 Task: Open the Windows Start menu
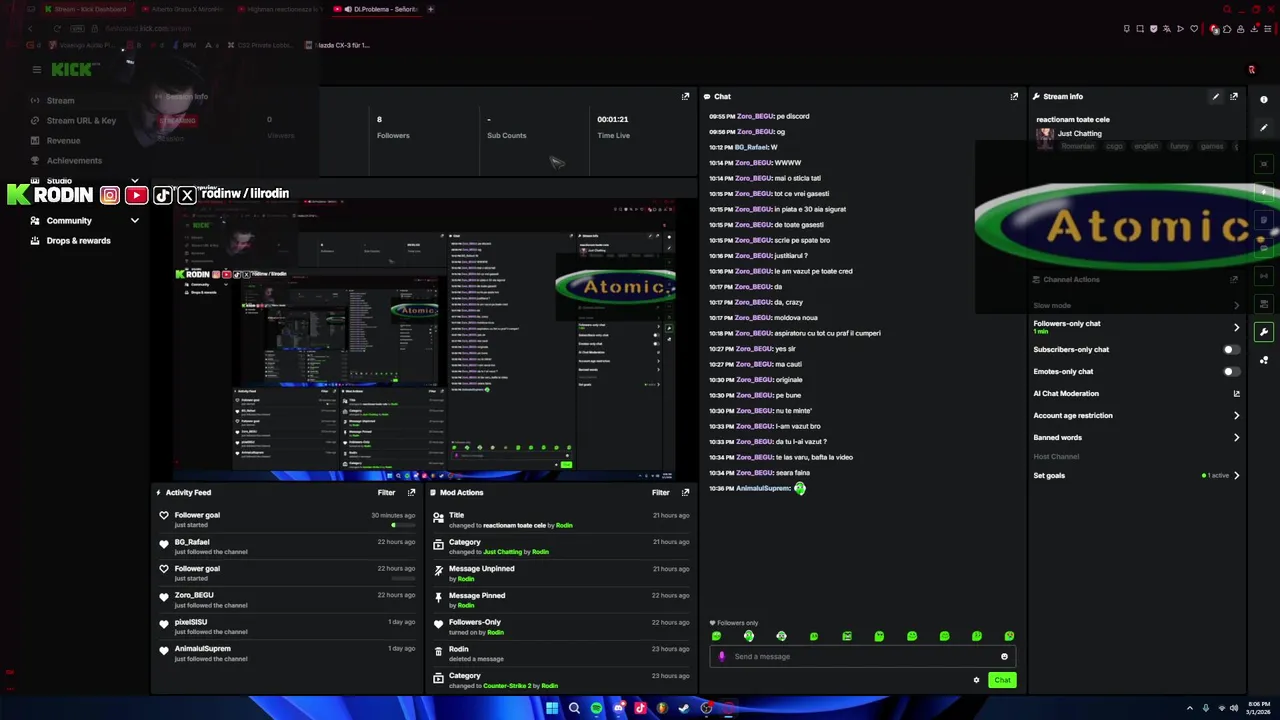551,708
